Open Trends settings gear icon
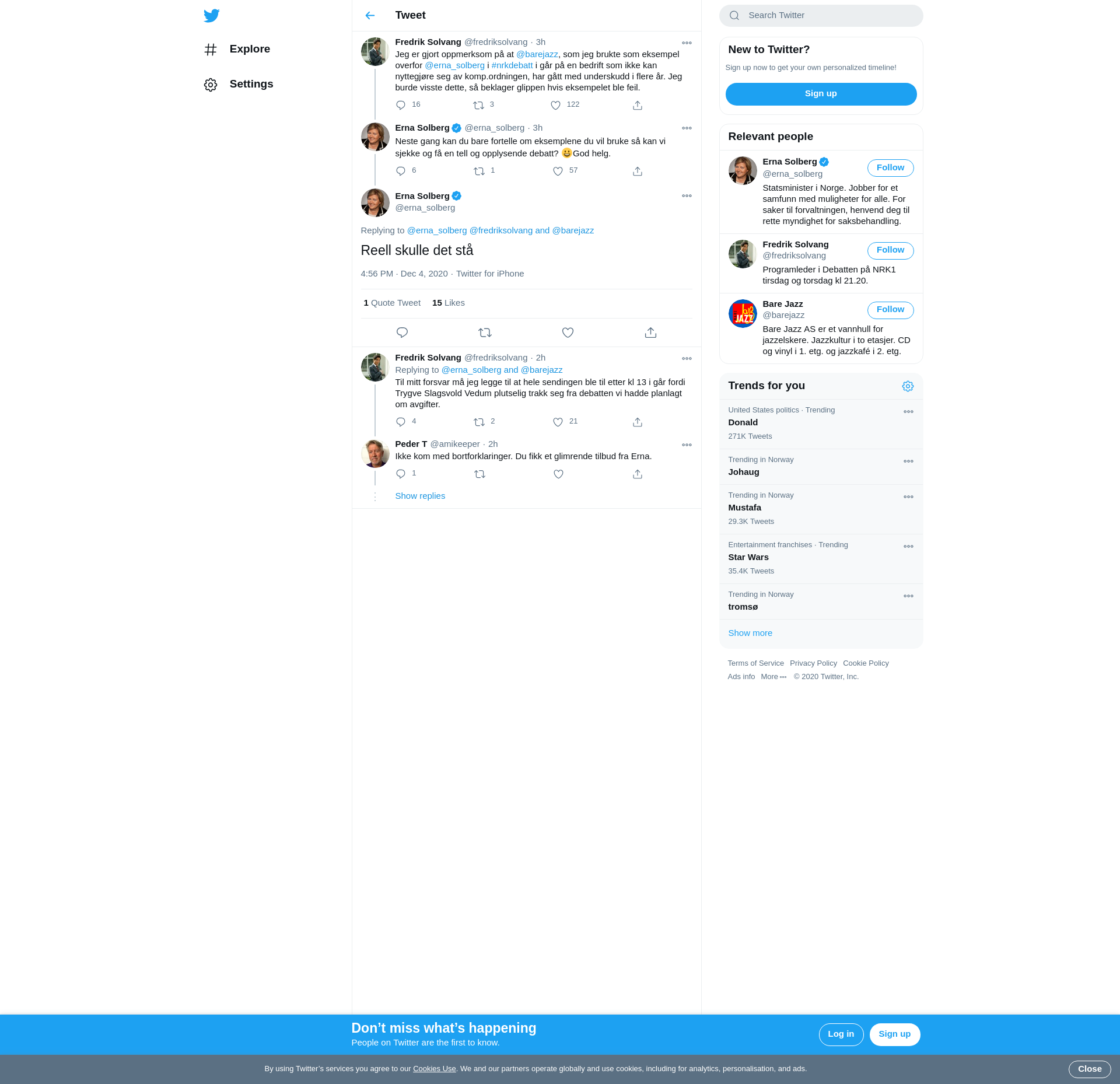The width and height of the screenshot is (1120, 1084). point(908,386)
